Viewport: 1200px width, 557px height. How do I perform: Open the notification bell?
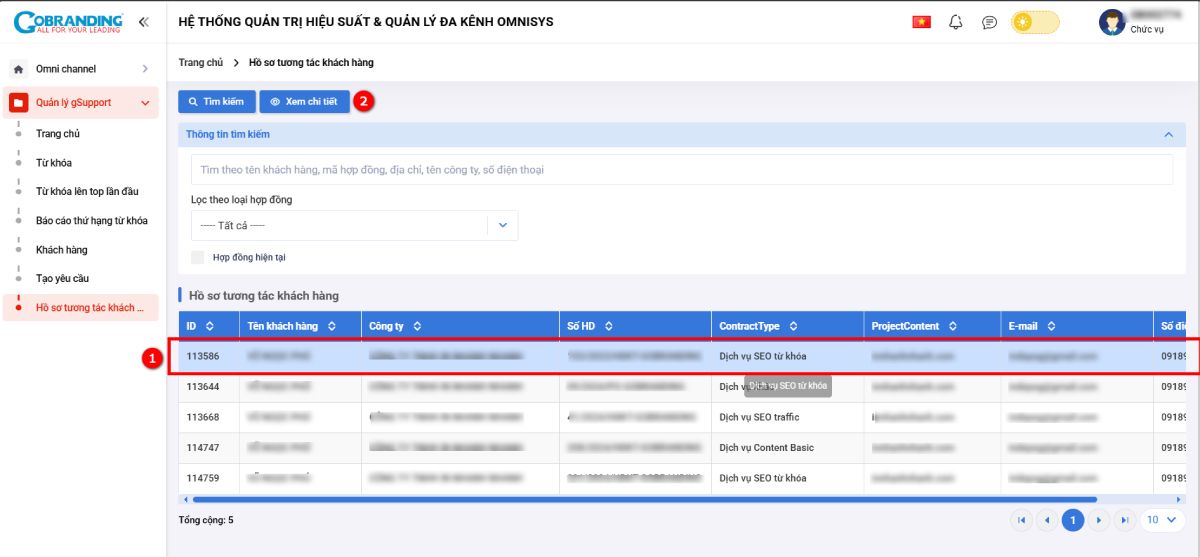point(955,22)
